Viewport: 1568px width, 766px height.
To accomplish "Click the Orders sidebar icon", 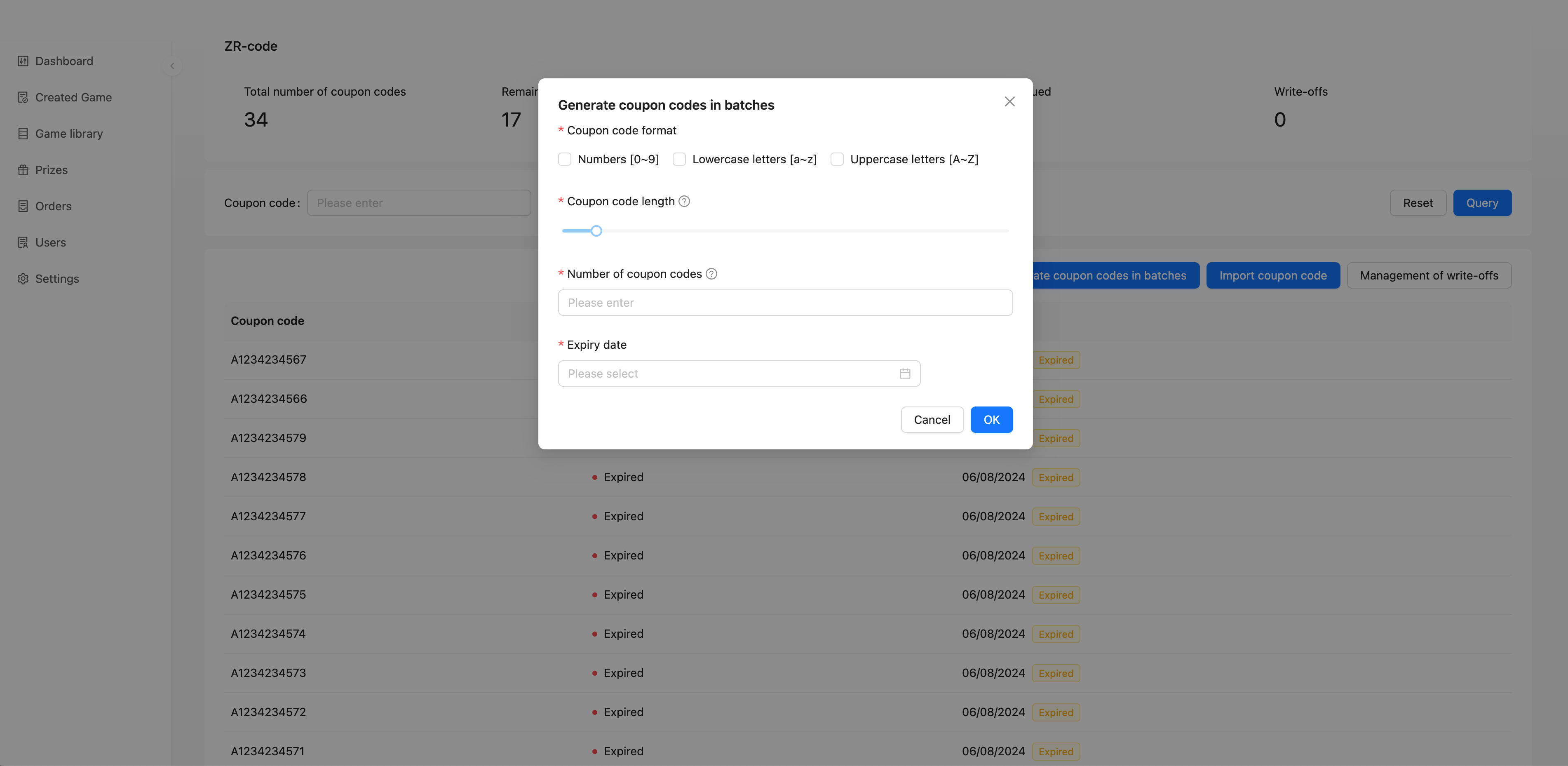I will [23, 206].
